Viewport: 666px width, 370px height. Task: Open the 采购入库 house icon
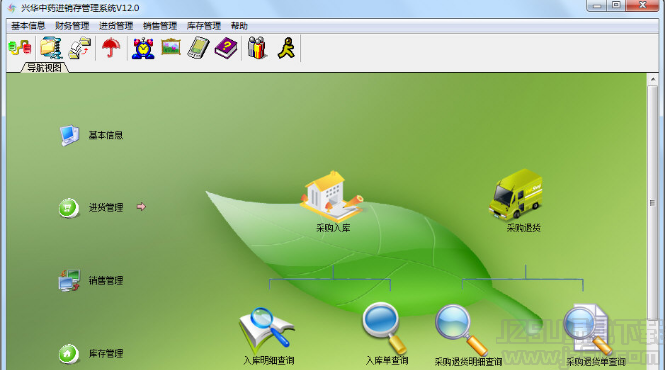tap(333, 196)
